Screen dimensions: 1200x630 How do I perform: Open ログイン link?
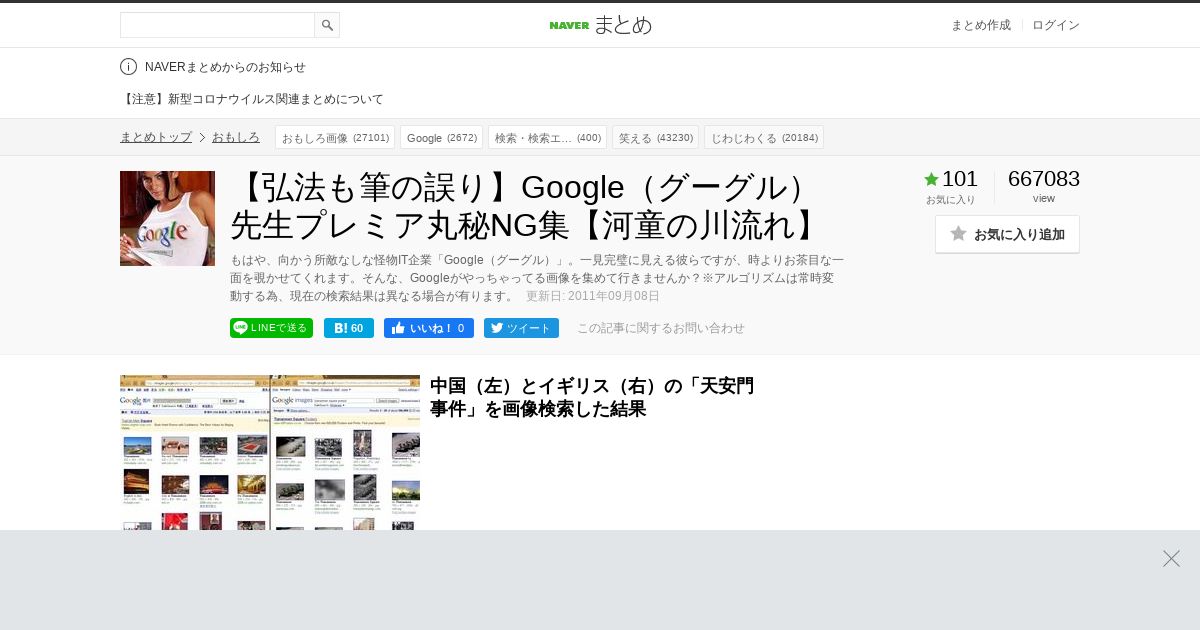coord(1056,25)
